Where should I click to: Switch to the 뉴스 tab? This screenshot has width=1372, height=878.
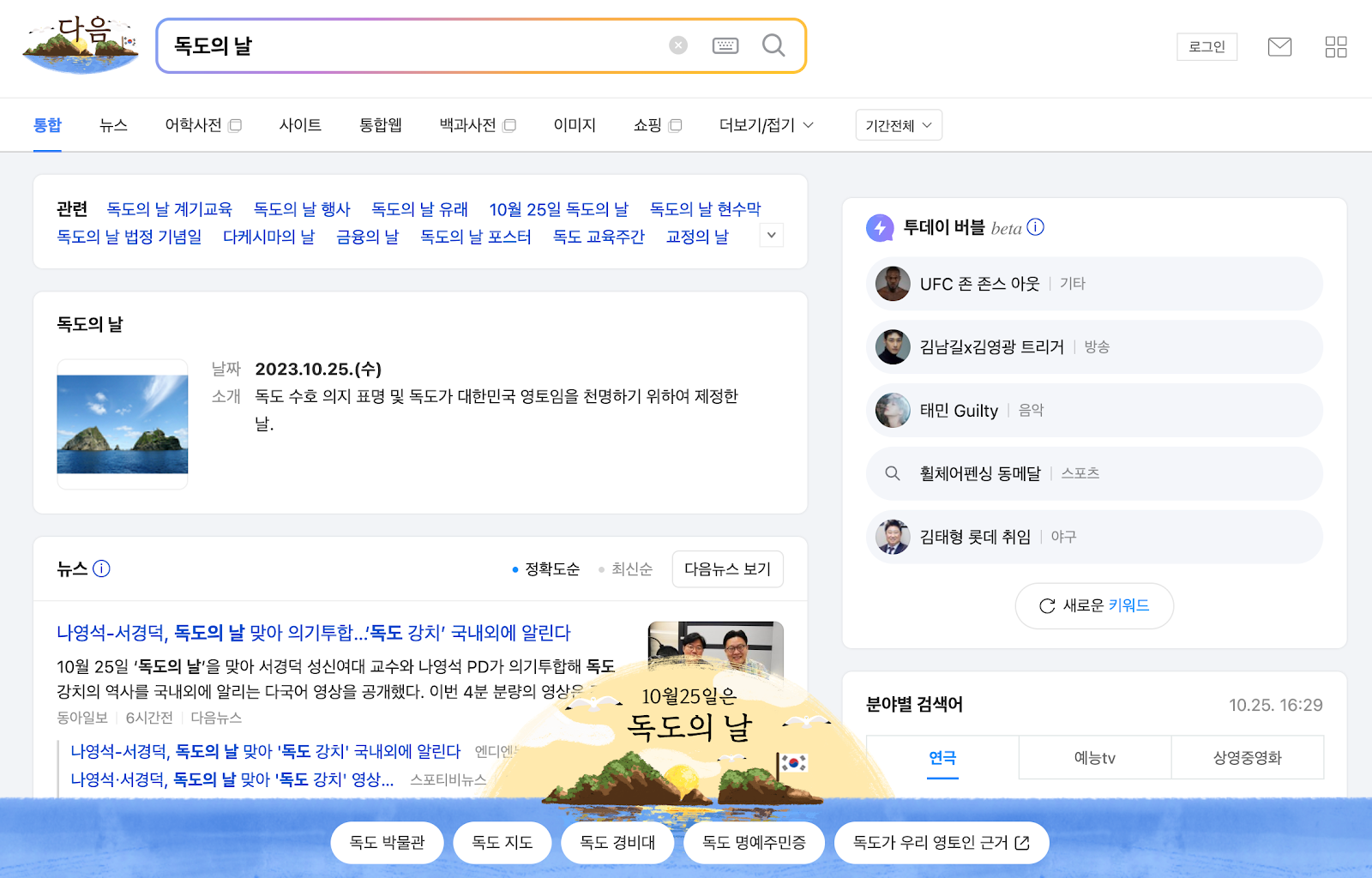pyautogui.click(x=113, y=125)
